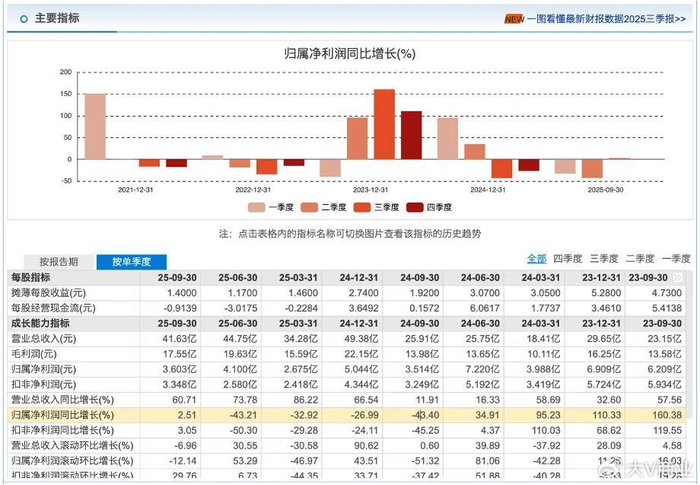This screenshot has height=485, width=700.
Task: Click the dark 2023 四季度 bar in chart
Action: point(411,135)
